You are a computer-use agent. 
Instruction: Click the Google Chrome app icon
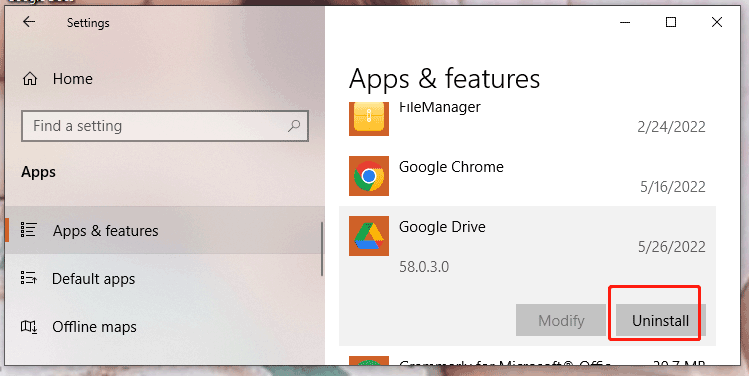tap(369, 176)
